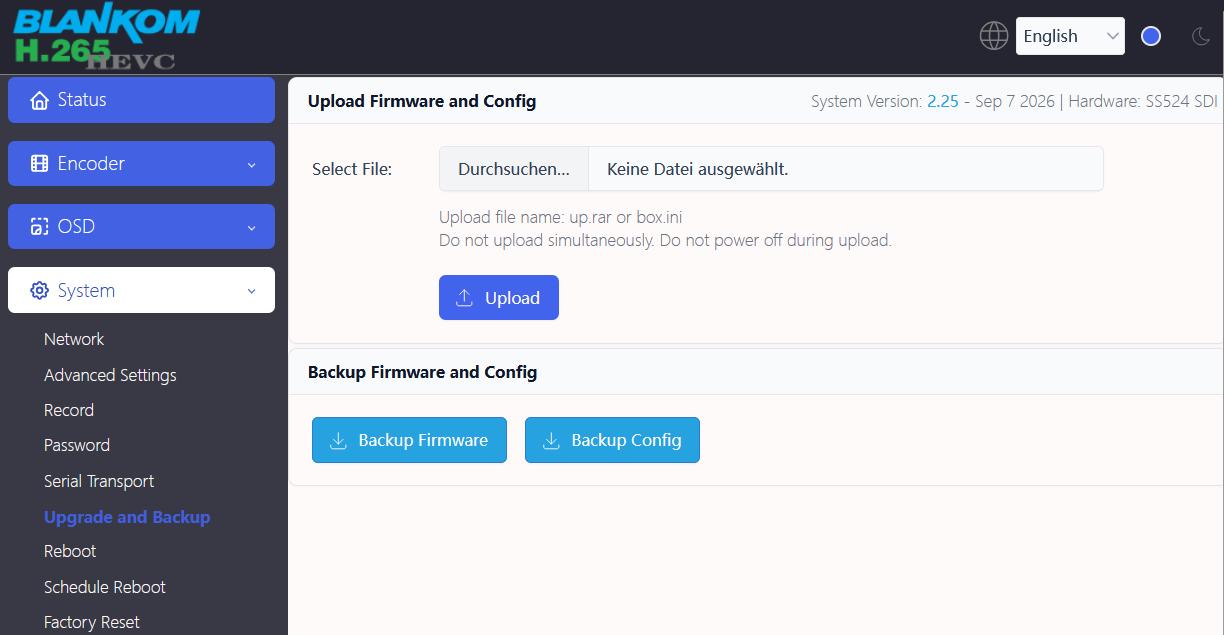Open the Password page
The width and height of the screenshot is (1224, 635).
(77, 445)
